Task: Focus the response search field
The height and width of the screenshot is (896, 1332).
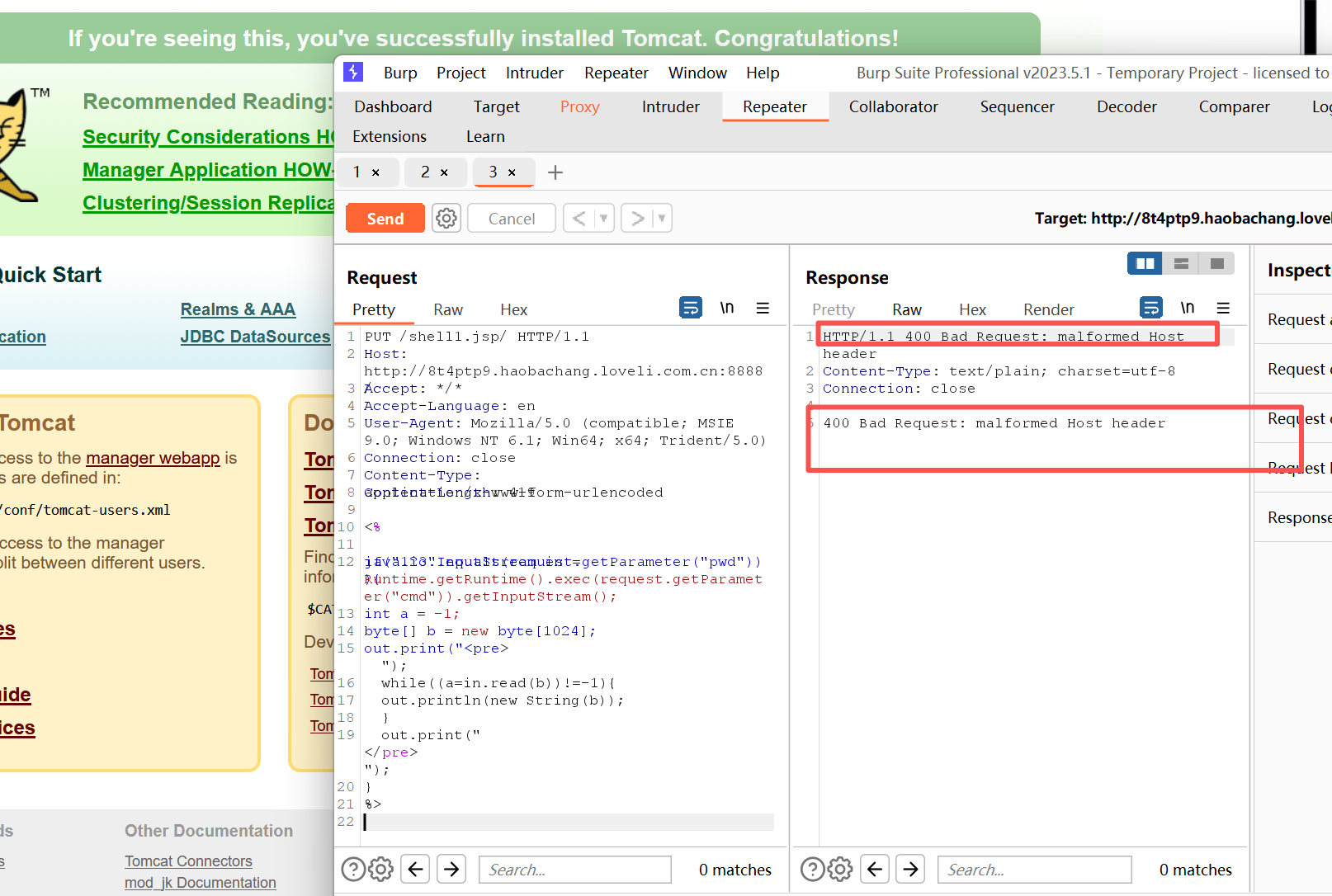Action: [1035, 870]
